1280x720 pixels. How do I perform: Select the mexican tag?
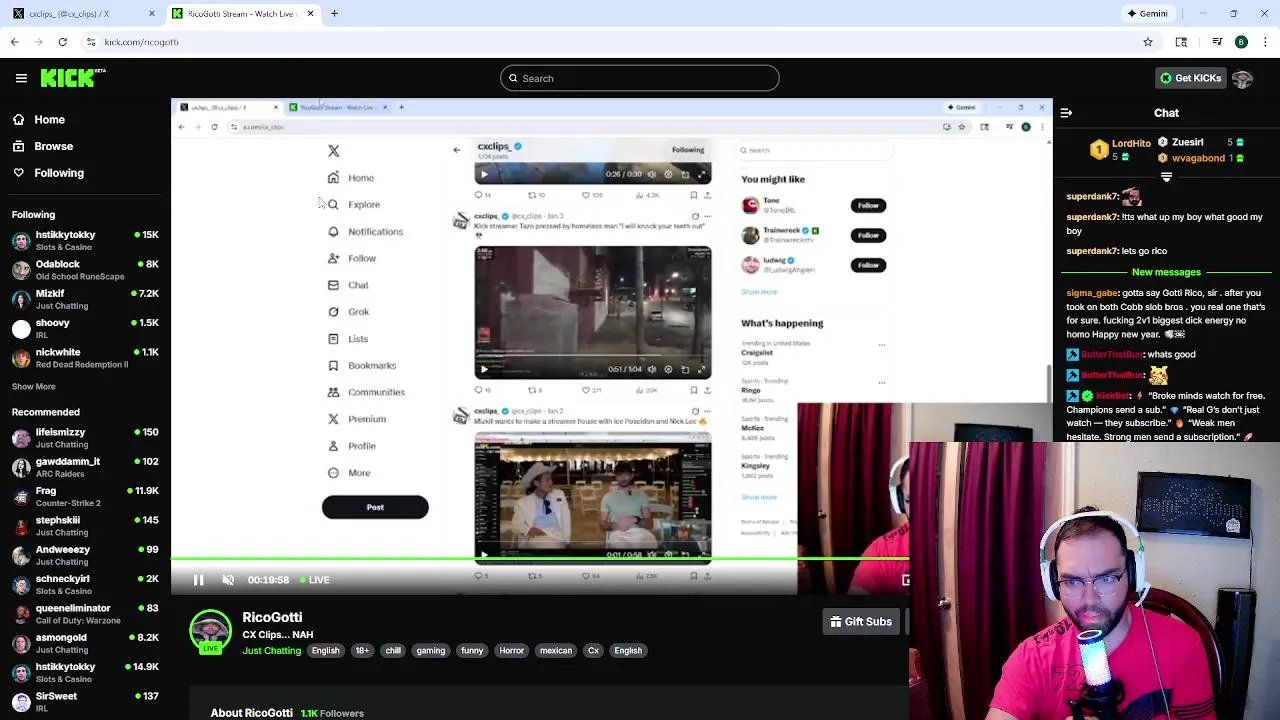tap(556, 651)
